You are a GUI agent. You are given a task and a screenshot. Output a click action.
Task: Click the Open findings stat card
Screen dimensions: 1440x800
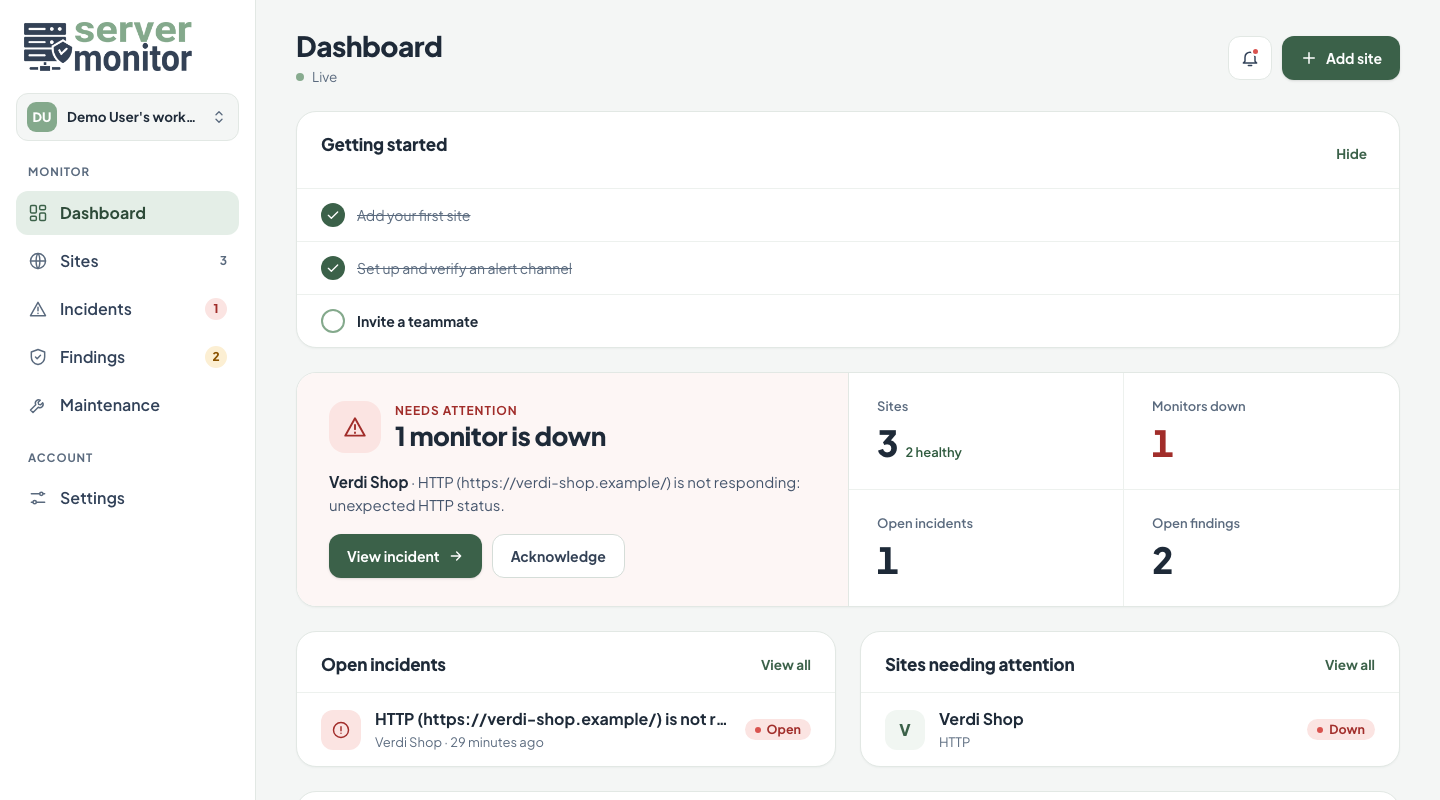1261,548
